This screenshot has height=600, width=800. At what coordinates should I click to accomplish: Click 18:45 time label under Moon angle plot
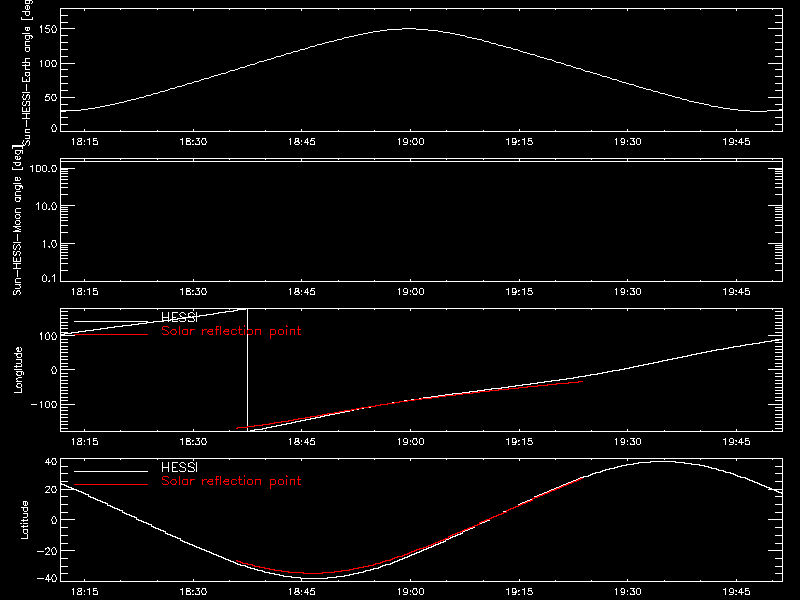pyautogui.click(x=302, y=292)
